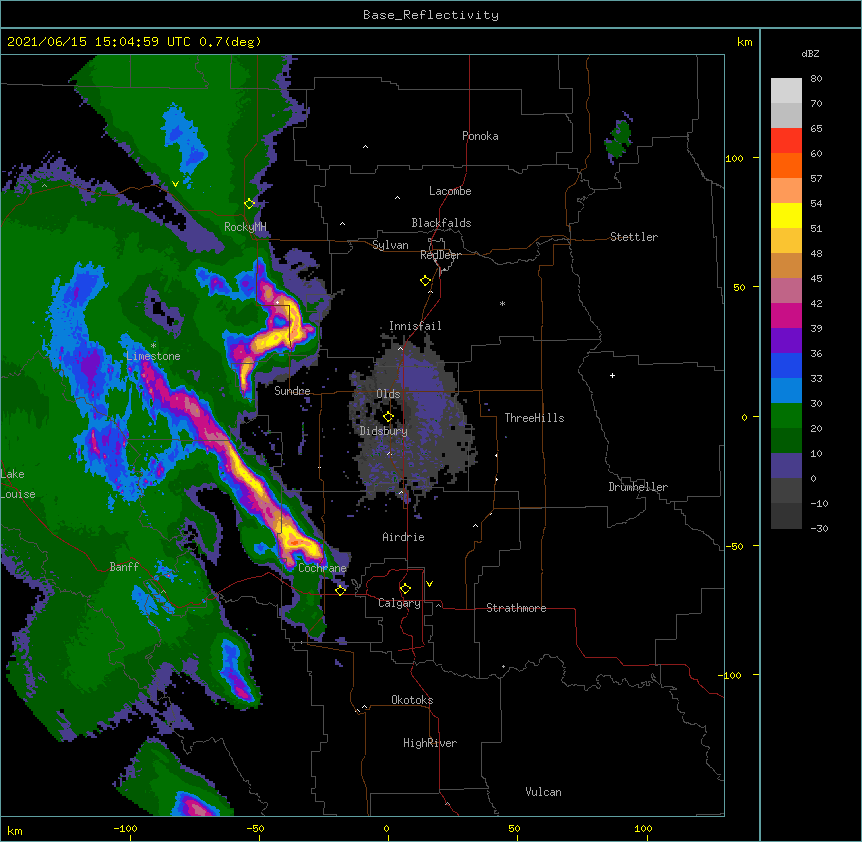The height and width of the screenshot is (842, 862).
Task: Click the km unit label at bottom left
Action: coord(15,830)
